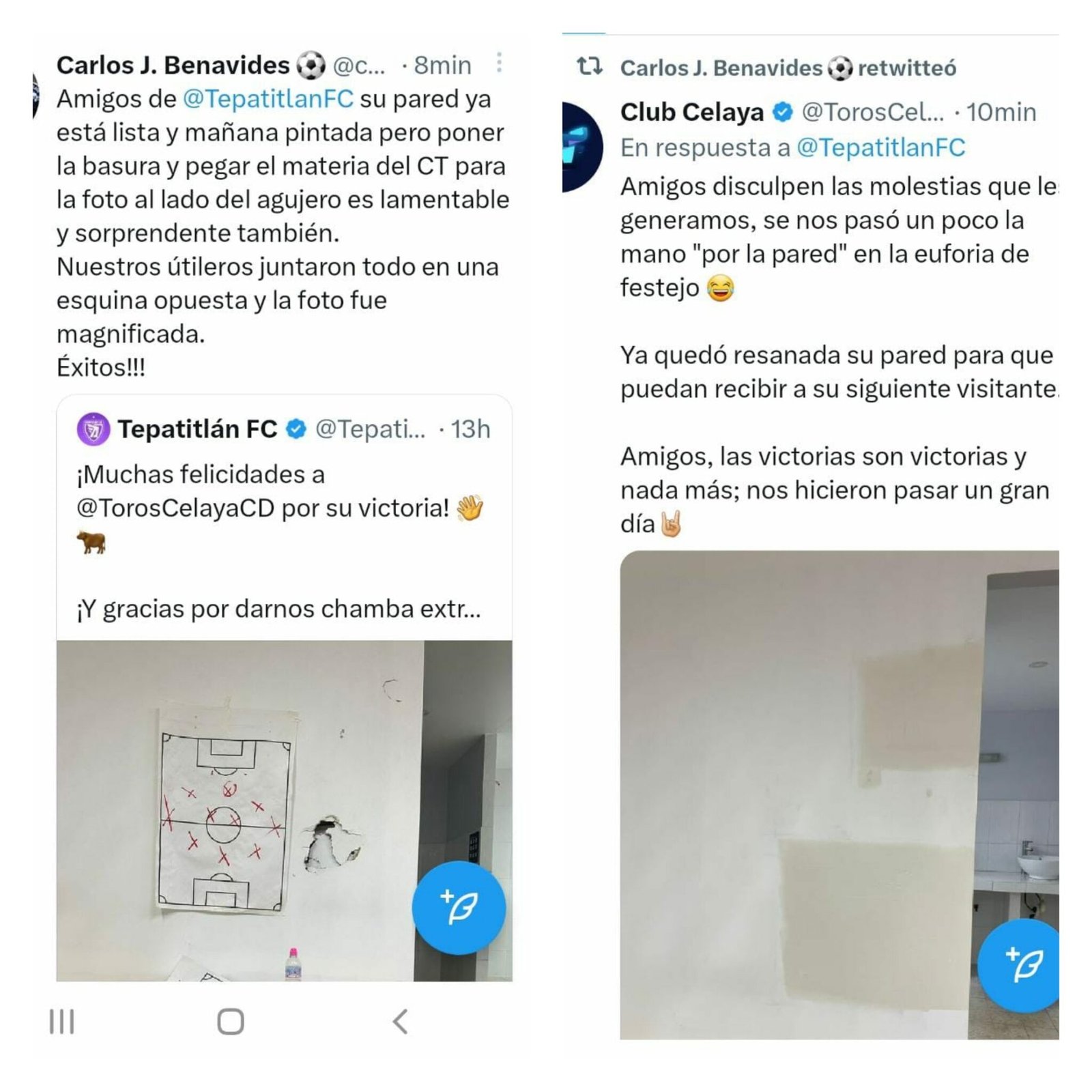This screenshot has height=1092, width=1092.
Task: Open the three-dot menu on Carlos's tweet
Action: 500,63
